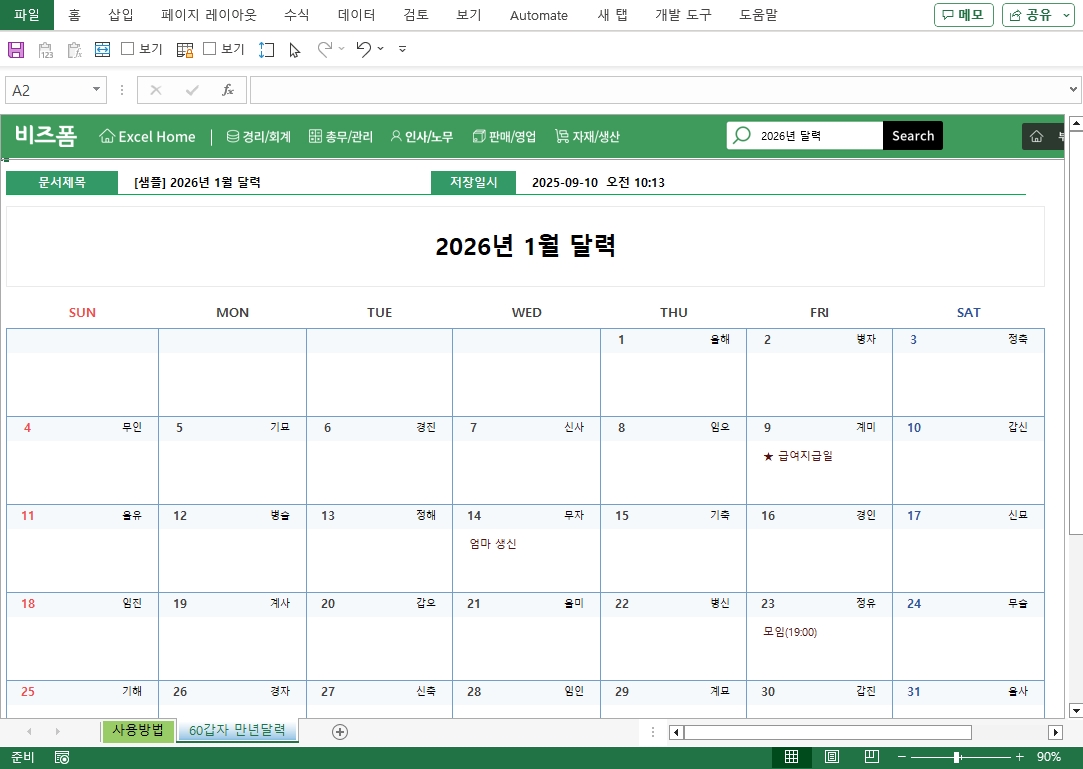The image size is (1083, 769).
Task: Open the Excel Home link
Action: coord(147,136)
